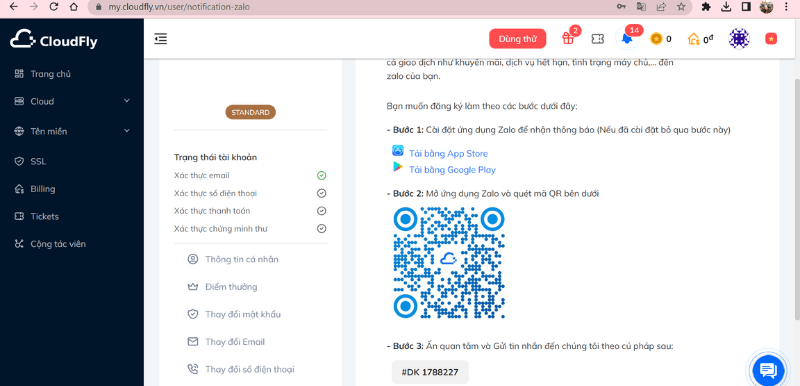Viewport: 800px width, 386px height.
Task: Click the password key icon in address bar
Action: tap(621, 7)
